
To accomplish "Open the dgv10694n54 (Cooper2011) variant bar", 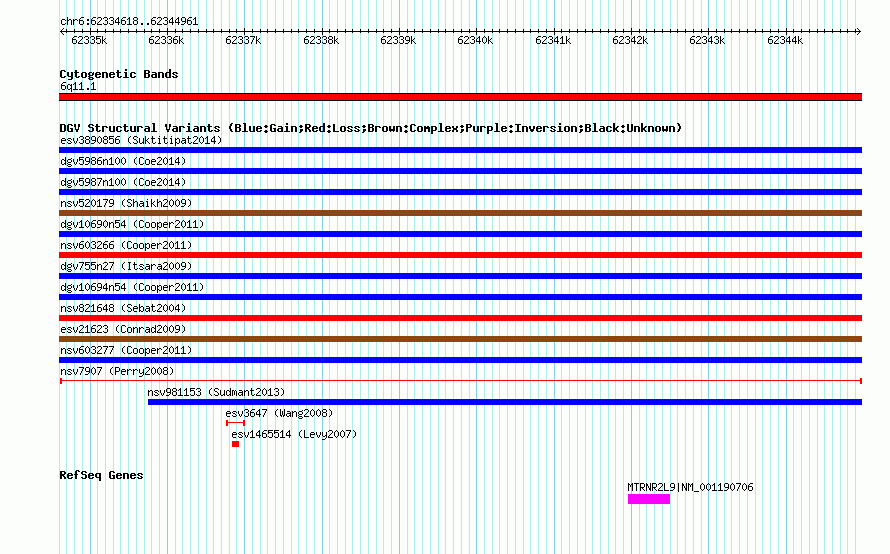I will click(460, 297).
